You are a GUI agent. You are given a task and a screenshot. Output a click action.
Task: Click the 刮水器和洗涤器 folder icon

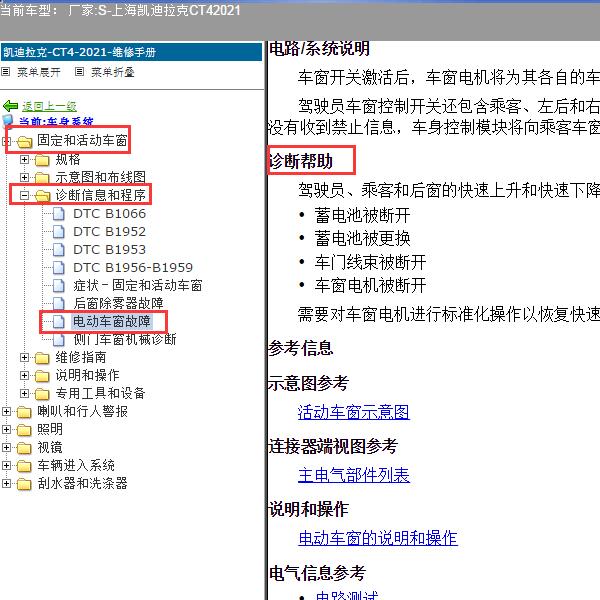[24, 484]
